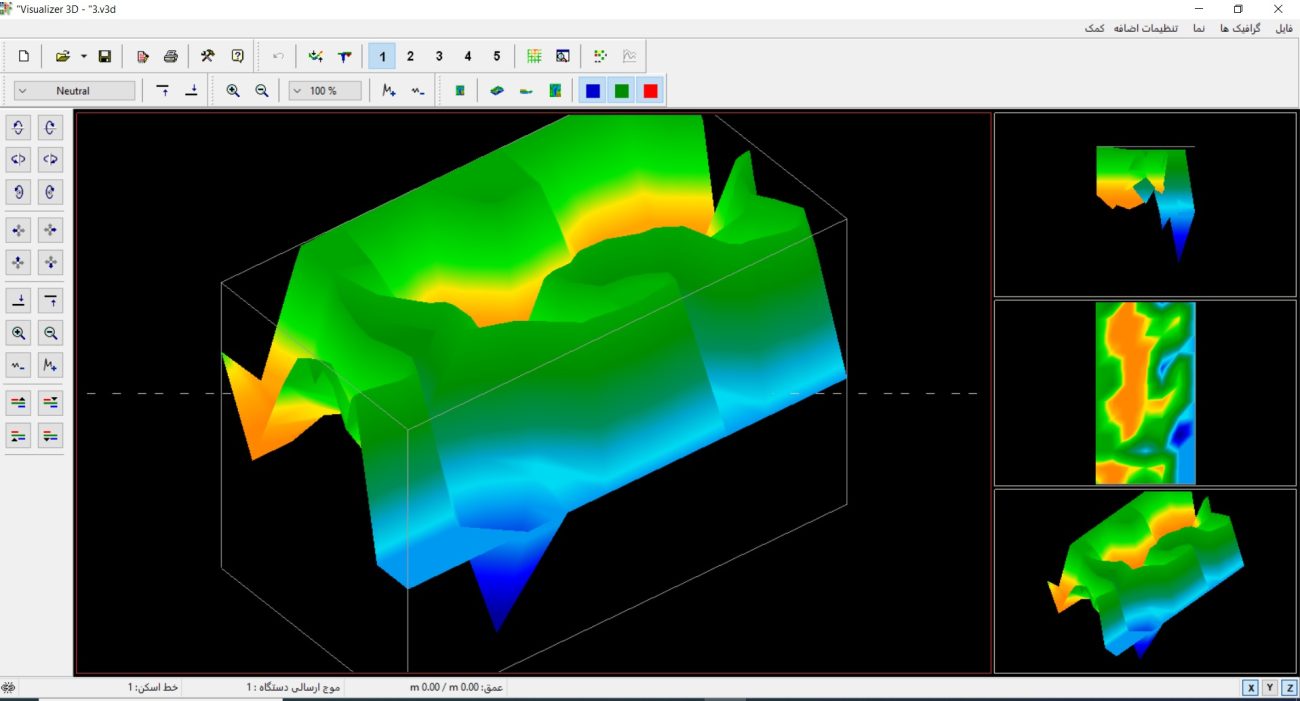Select view number 3 button
The height and width of the screenshot is (701, 1300).
(x=439, y=56)
